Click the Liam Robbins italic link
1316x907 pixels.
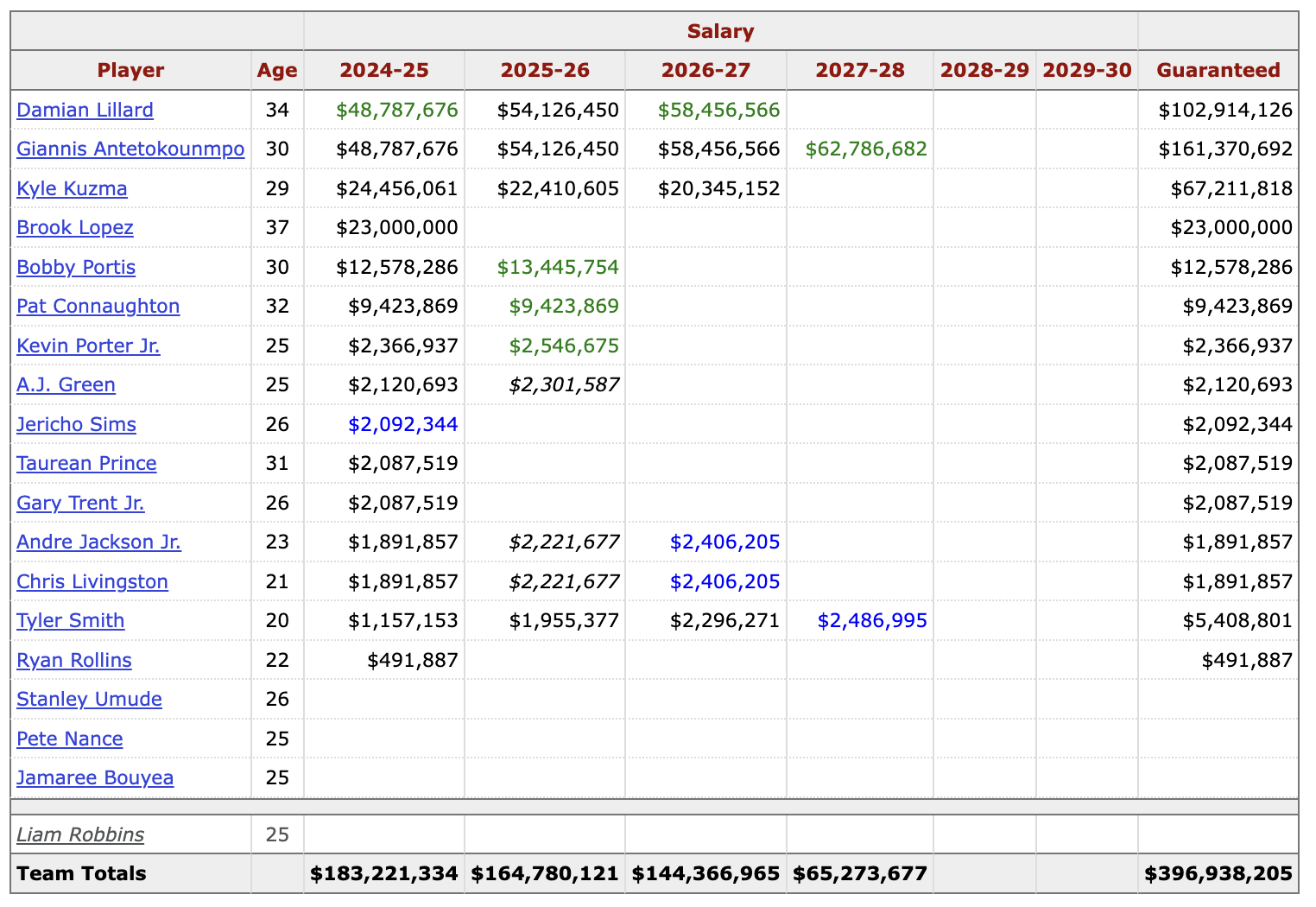pos(80,834)
